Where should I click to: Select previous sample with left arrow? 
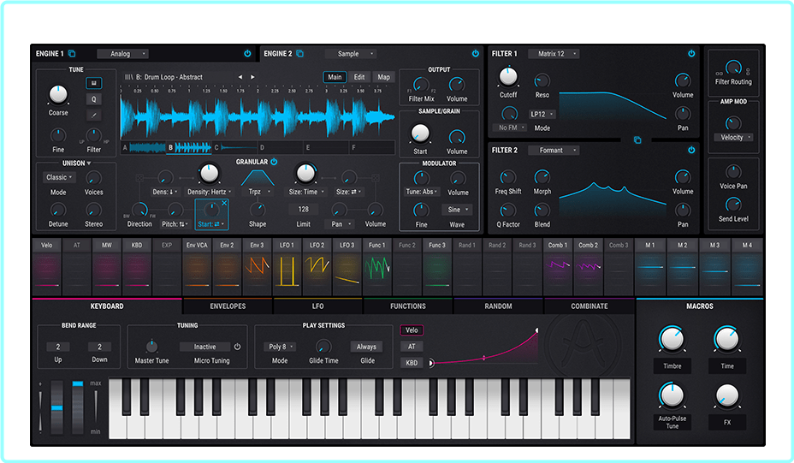(x=239, y=77)
